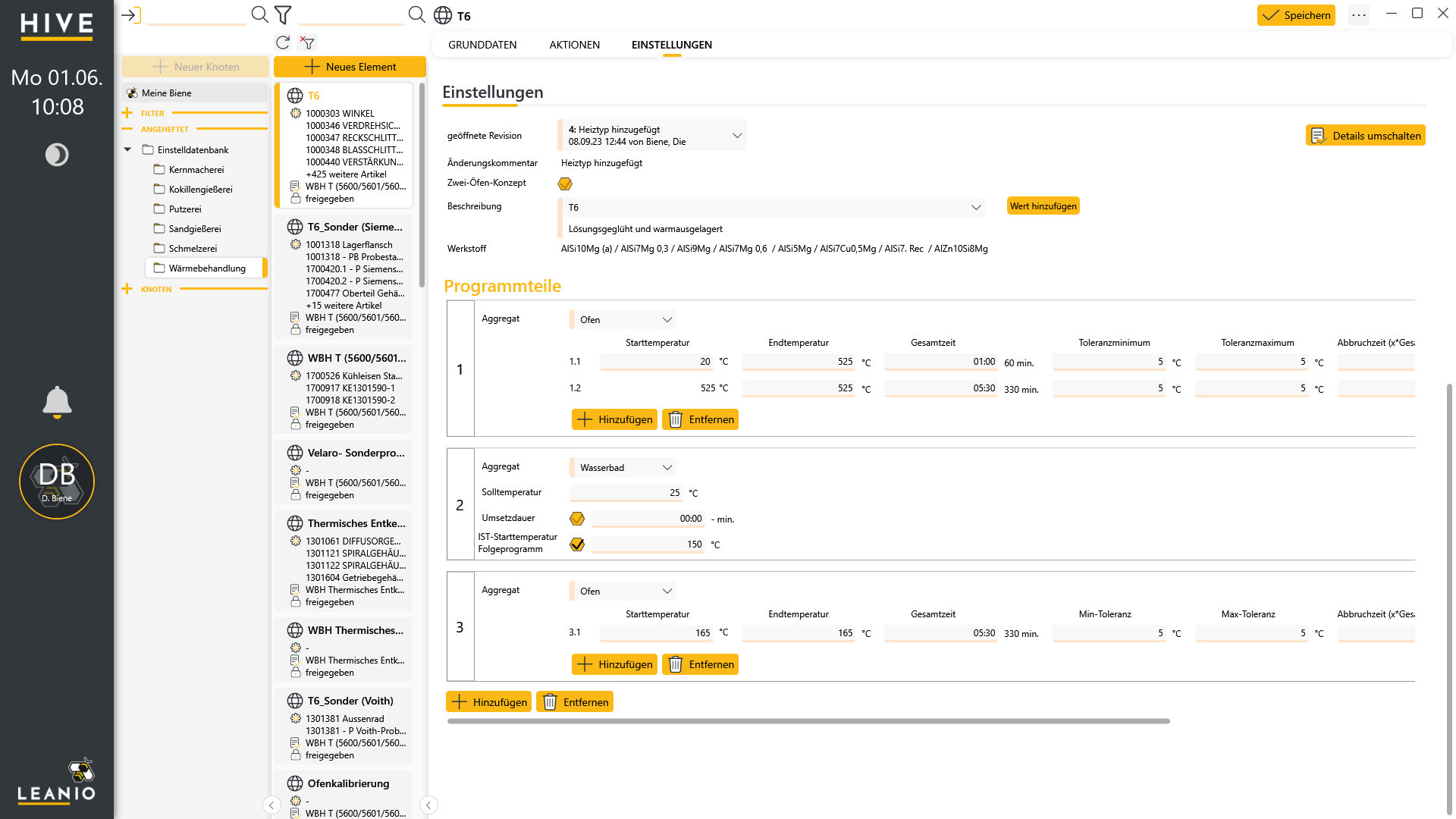This screenshot has width=1456, height=819.
Task: Click the Speichern button
Action: (1296, 15)
